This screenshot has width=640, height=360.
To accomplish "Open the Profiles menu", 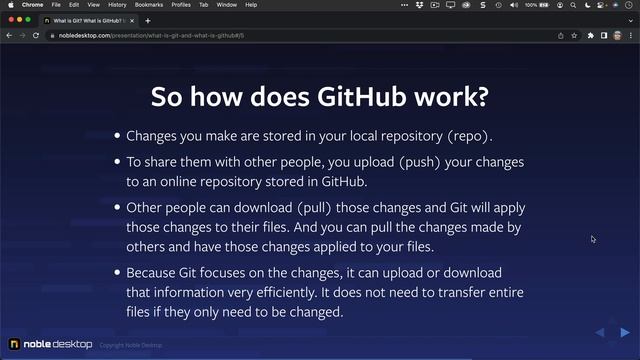I will point(181,5).
